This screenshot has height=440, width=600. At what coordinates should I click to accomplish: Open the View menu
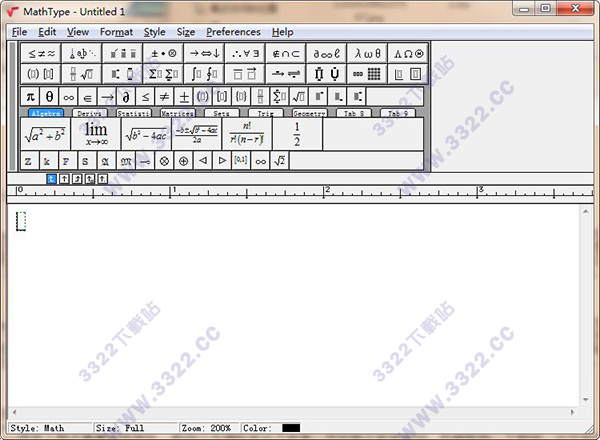78,32
